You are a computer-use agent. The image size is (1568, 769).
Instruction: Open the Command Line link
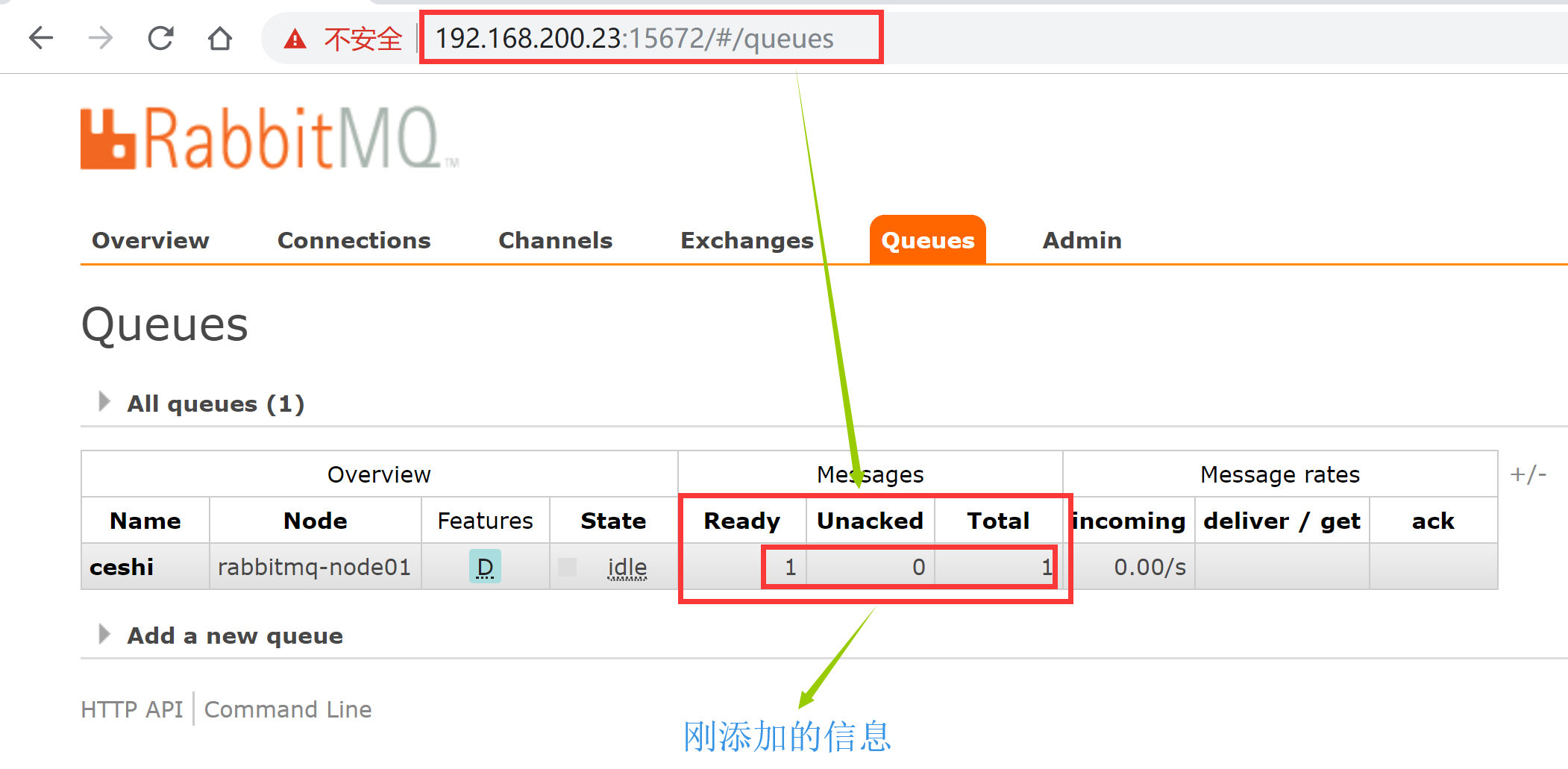[288, 709]
